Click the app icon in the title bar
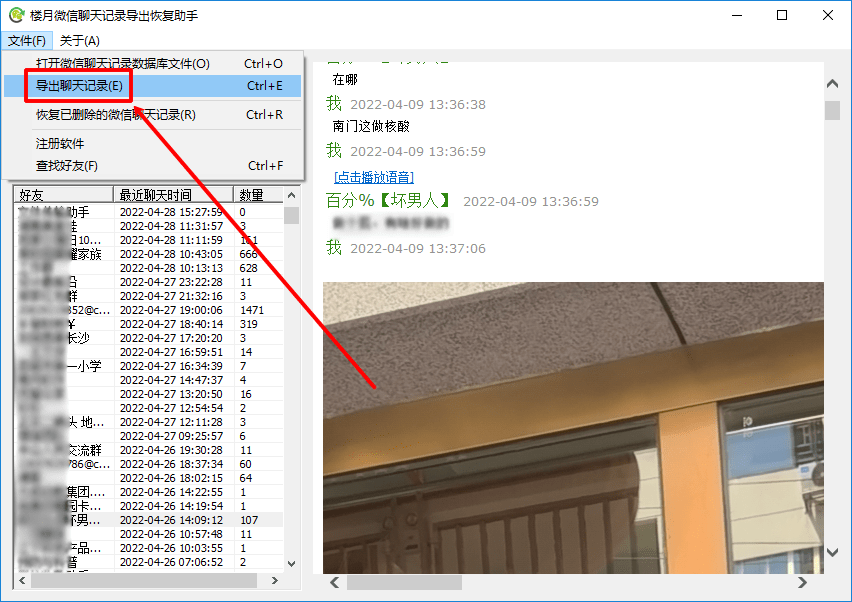Screen dimensions: 852x602 [x=16, y=15]
